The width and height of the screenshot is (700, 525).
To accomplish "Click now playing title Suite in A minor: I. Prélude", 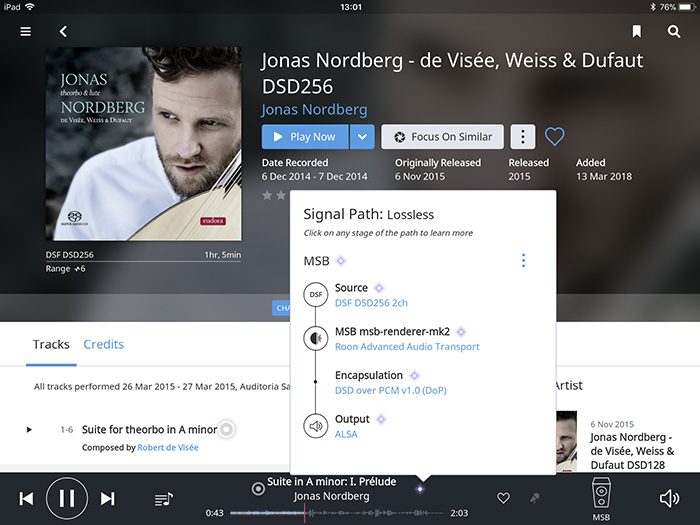I will click(x=332, y=482).
